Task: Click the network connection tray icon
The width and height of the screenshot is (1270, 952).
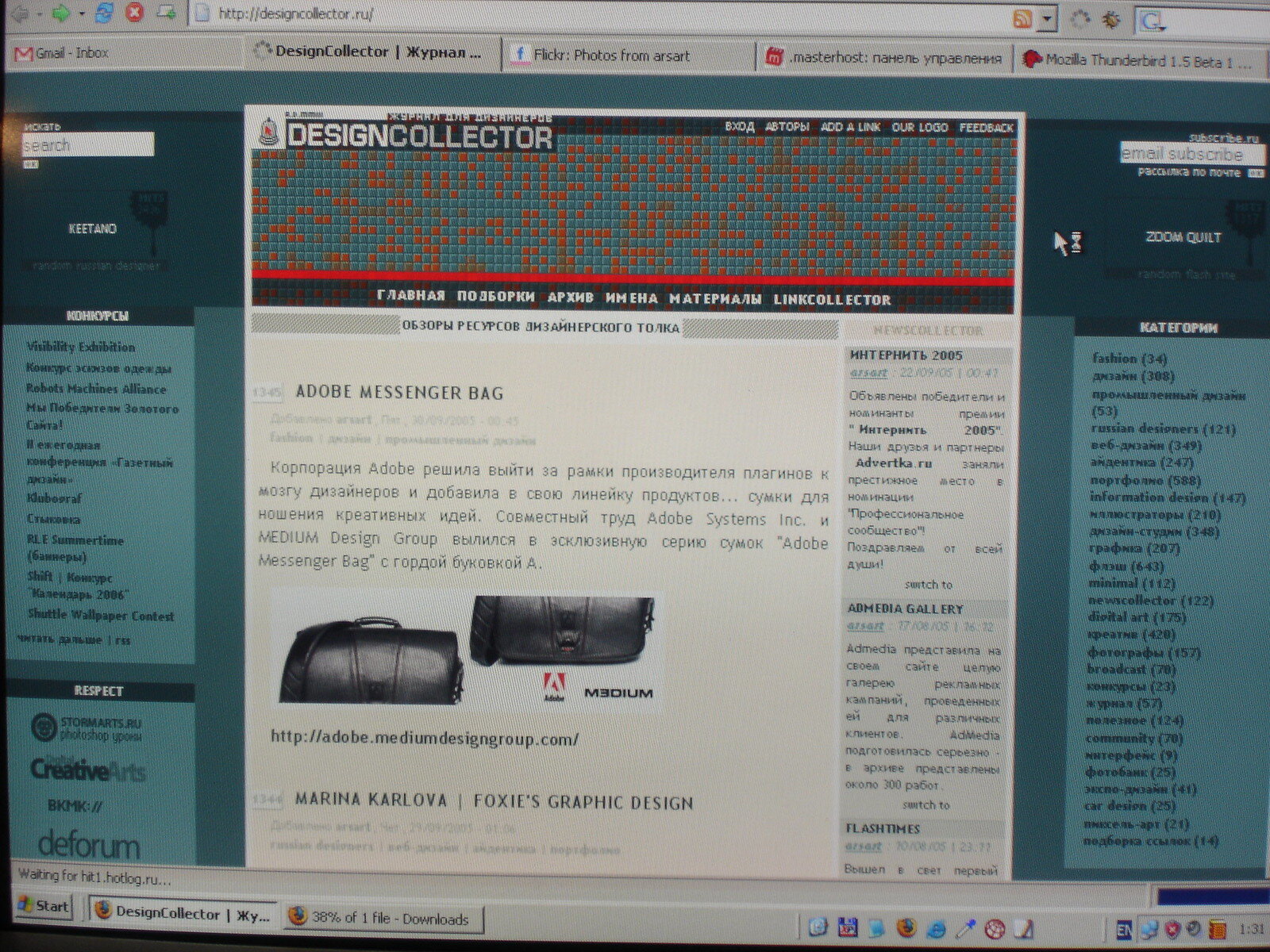Action: [x=1149, y=929]
